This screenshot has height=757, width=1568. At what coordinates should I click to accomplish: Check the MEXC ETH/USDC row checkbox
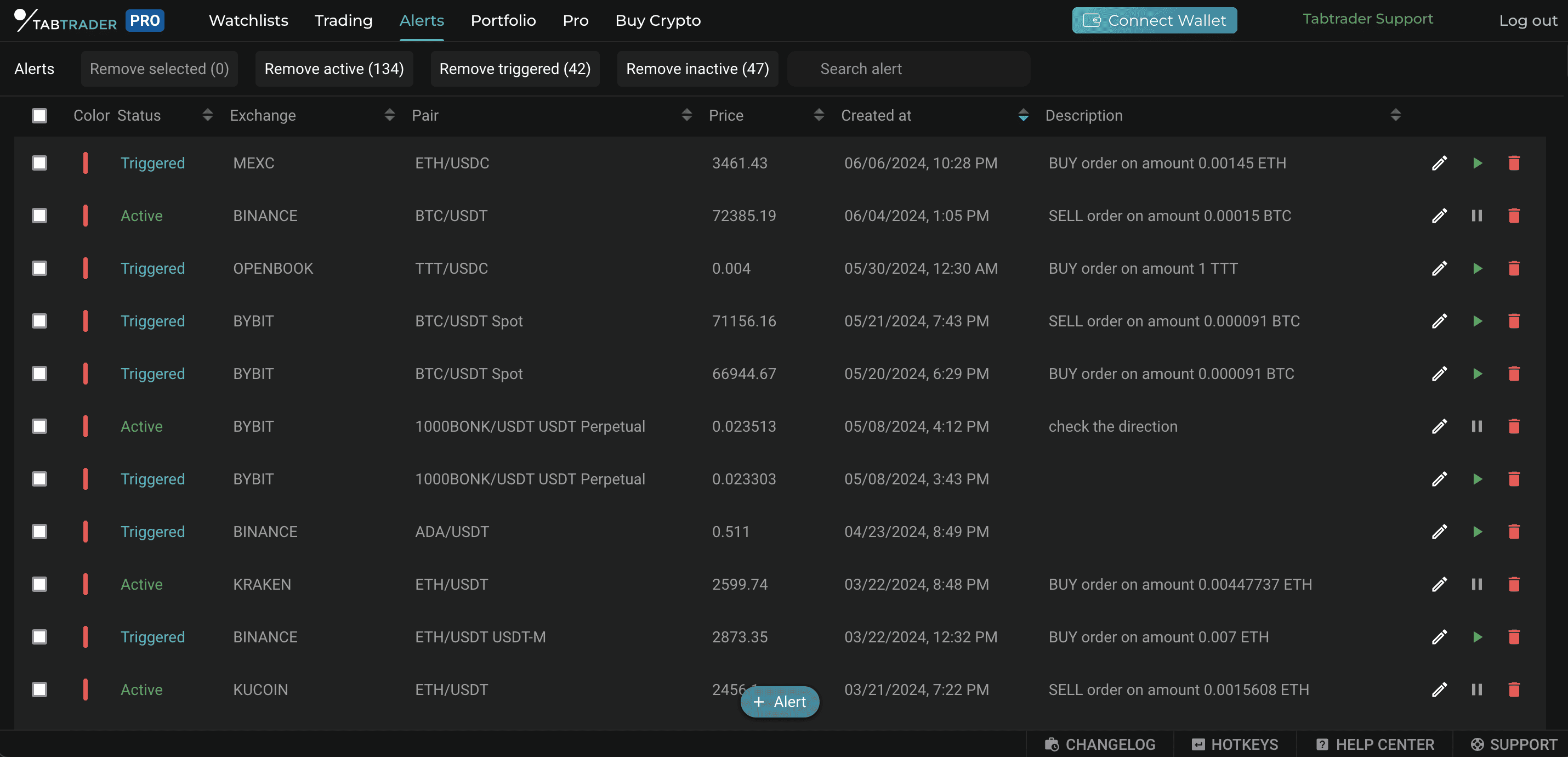[39, 163]
